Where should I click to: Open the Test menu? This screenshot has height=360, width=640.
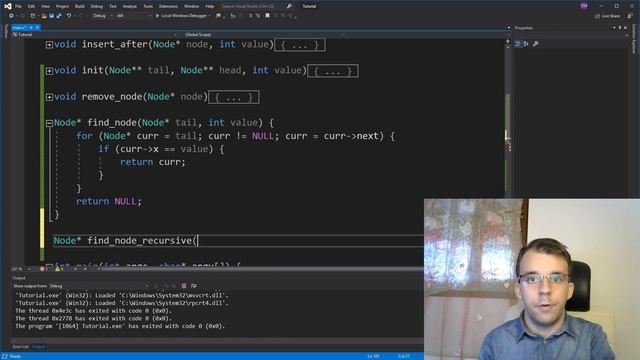[x=113, y=7]
